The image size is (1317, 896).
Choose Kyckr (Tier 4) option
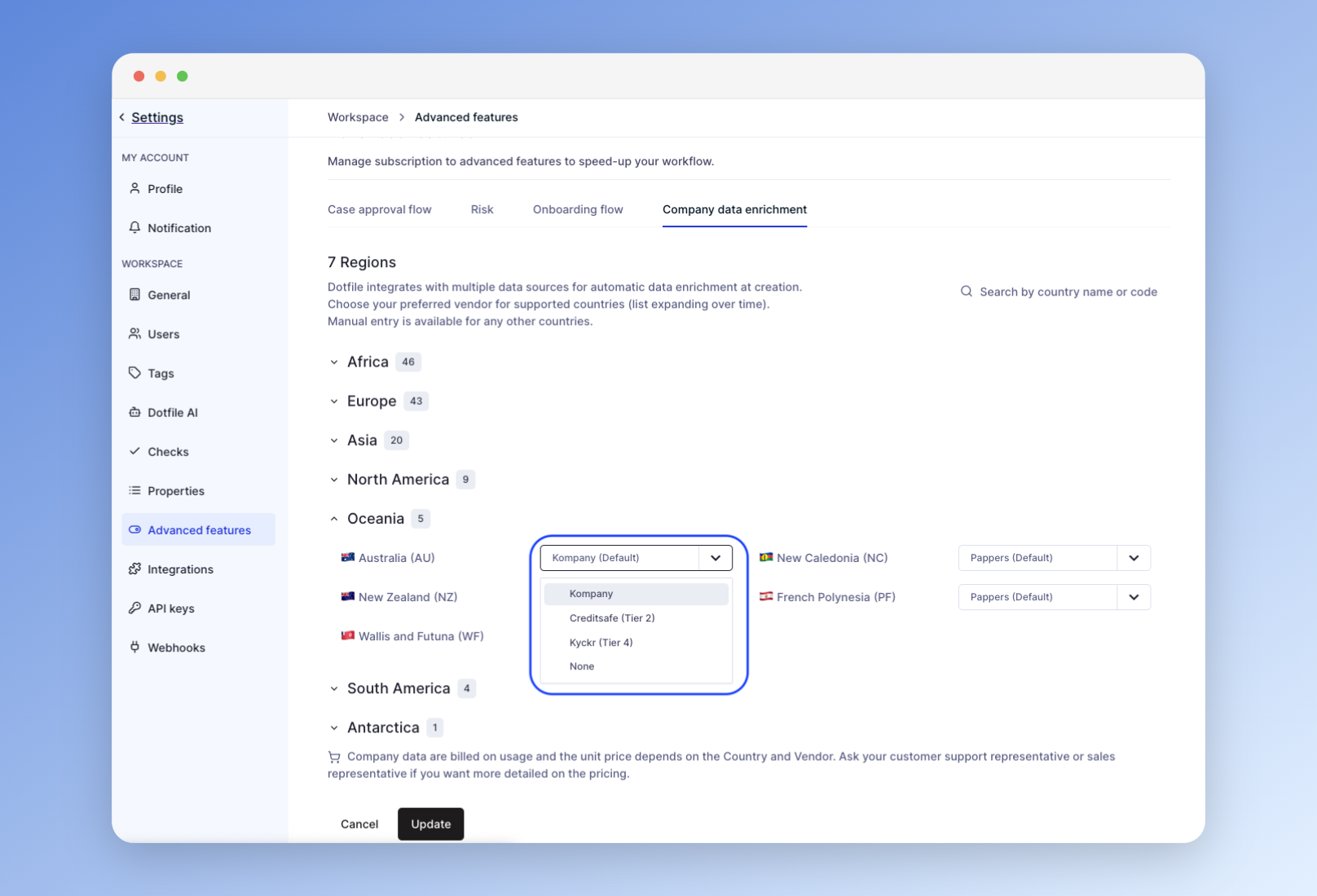(636, 643)
